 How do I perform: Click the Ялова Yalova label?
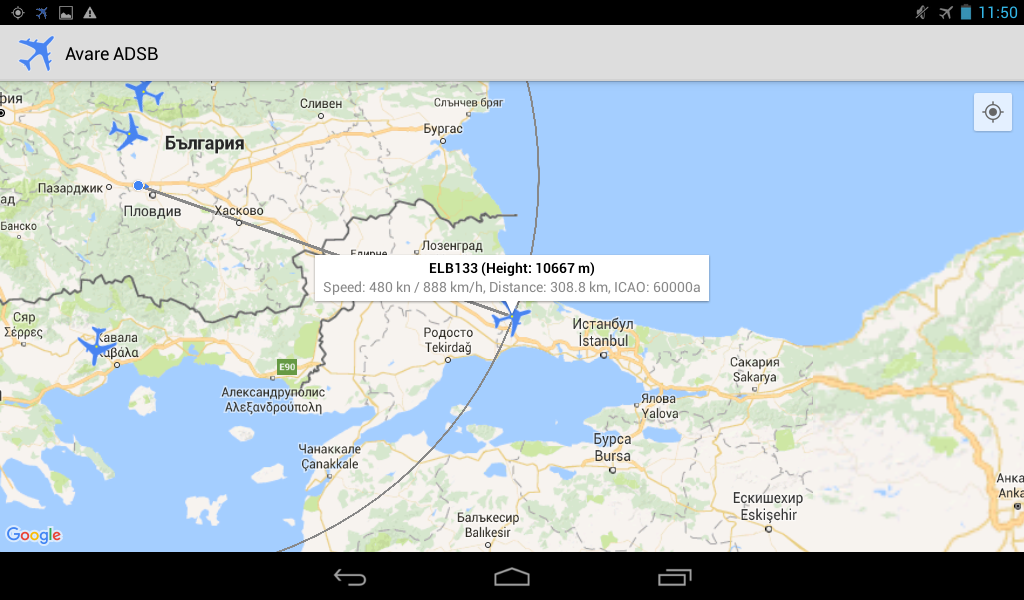click(x=659, y=406)
